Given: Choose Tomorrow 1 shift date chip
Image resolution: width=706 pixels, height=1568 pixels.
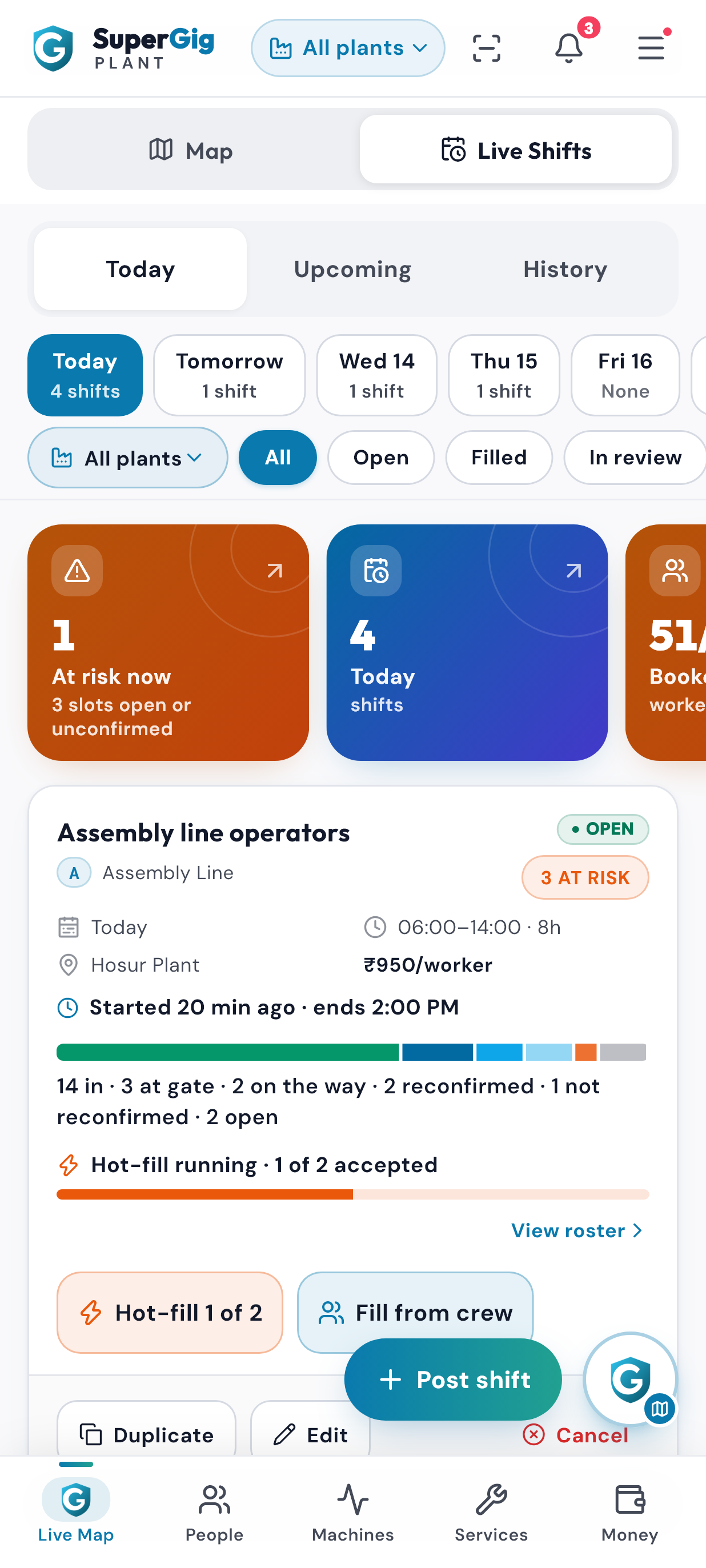Looking at the screenshot, I should (230, 375).
